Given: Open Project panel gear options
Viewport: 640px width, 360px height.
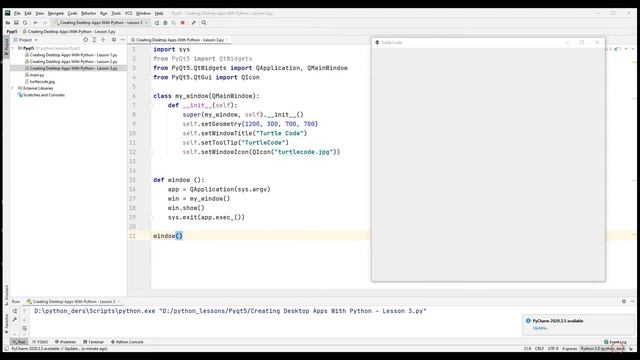Looking at the screenshot, I should coord(114,40).
